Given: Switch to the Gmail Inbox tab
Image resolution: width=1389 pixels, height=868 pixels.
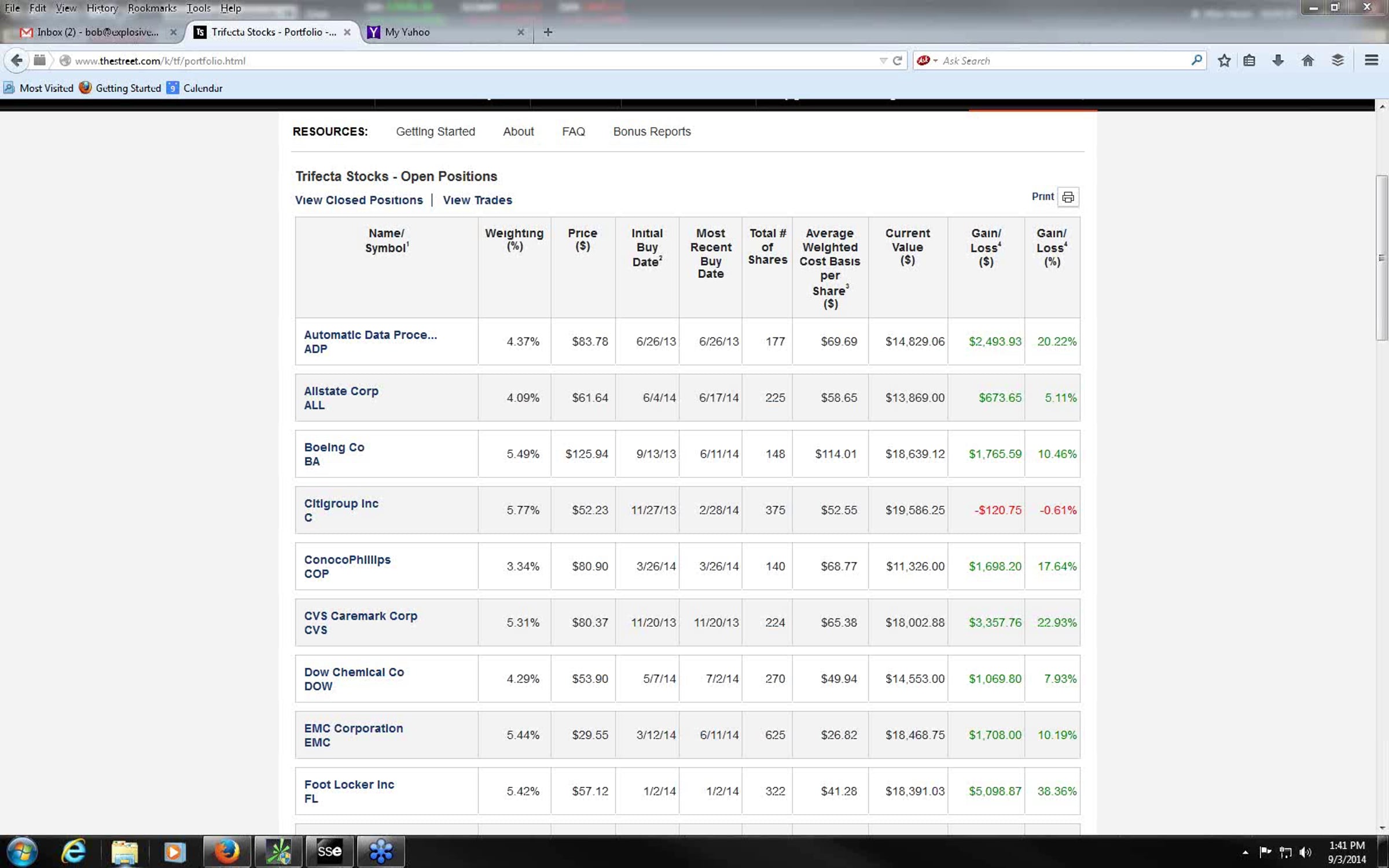Looking at the screenshot, I should tap(97, 32).
